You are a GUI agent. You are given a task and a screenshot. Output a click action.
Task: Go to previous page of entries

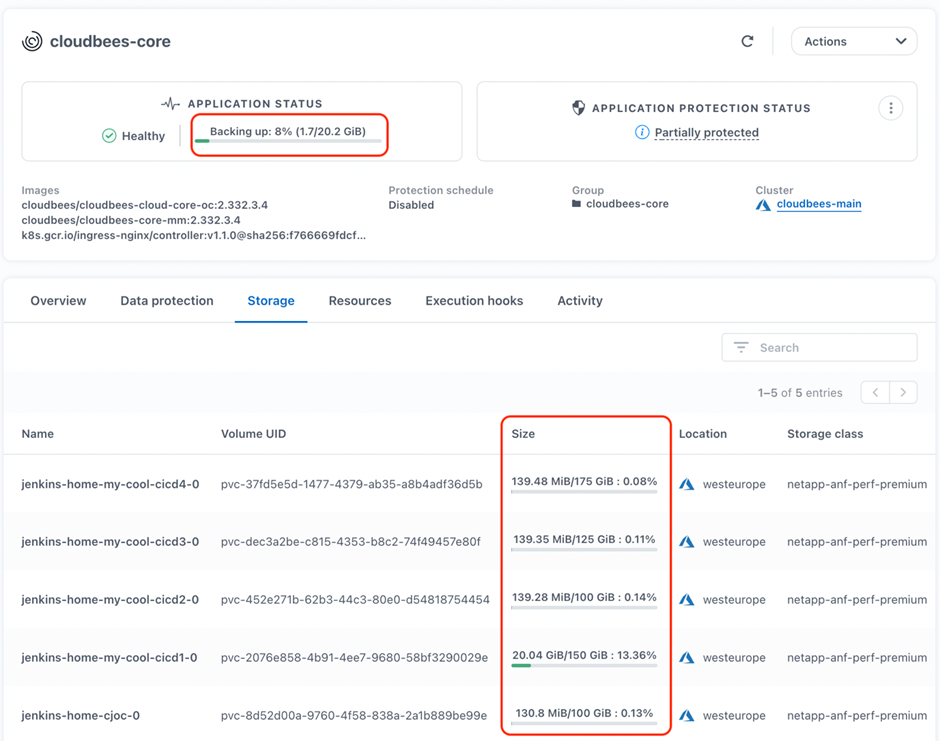pos(875,393)
